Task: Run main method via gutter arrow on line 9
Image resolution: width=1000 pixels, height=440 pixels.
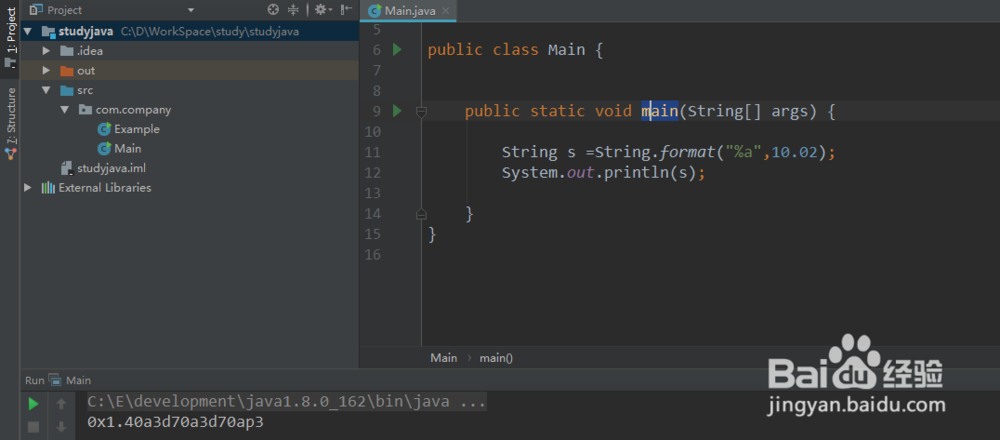Action: coord(397,111)
